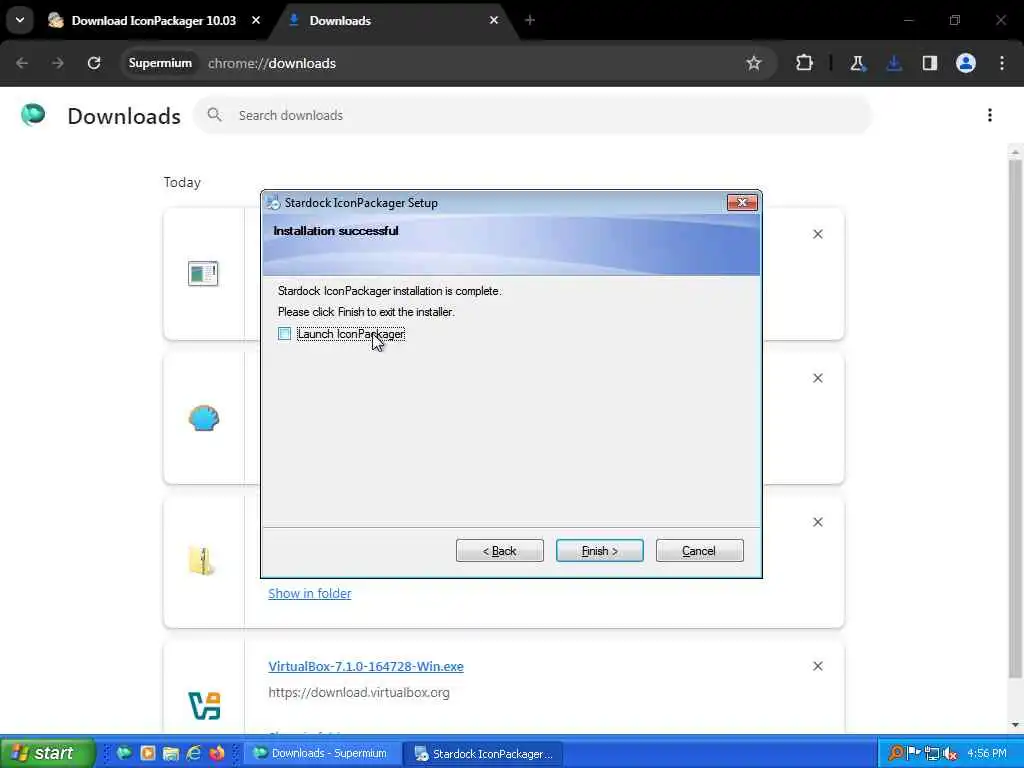
Task: Click the flag tray icon
Action: pyautogui.click(x=914, y=753)
